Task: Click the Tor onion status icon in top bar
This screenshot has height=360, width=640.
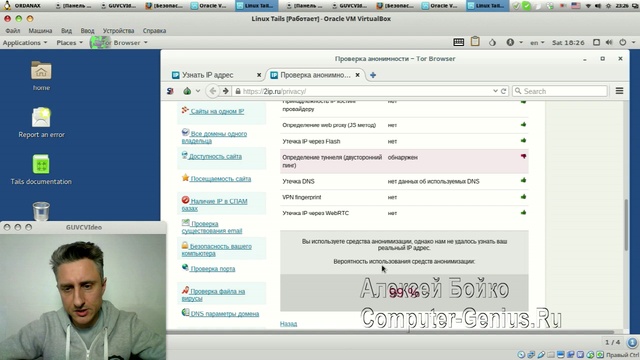Action: pyautogui.click(x=492, y=42)
